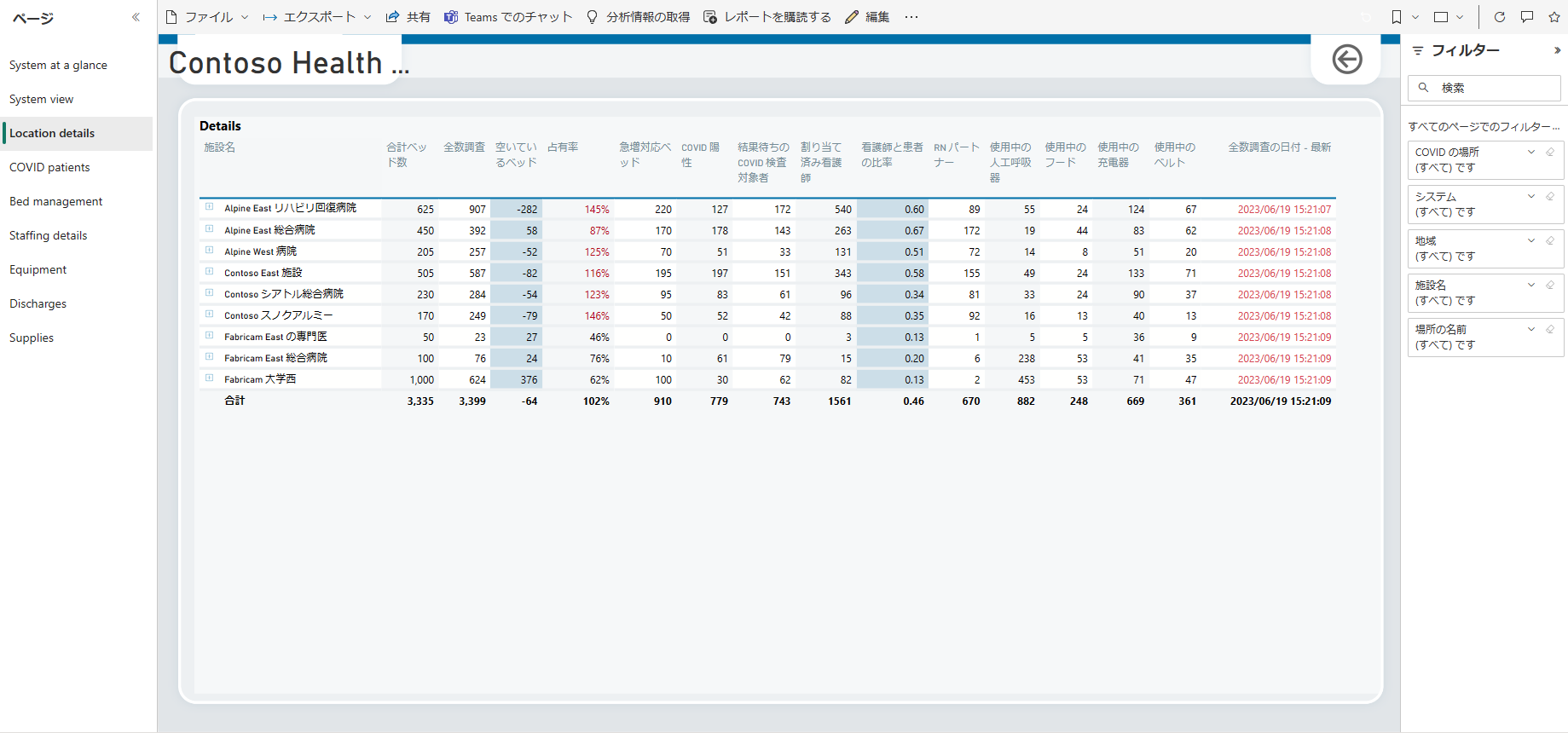Viewport: 1568px width, 733px height.
Task: Expand Fabricam East の専門医 row
Action: tap(209, 335)
